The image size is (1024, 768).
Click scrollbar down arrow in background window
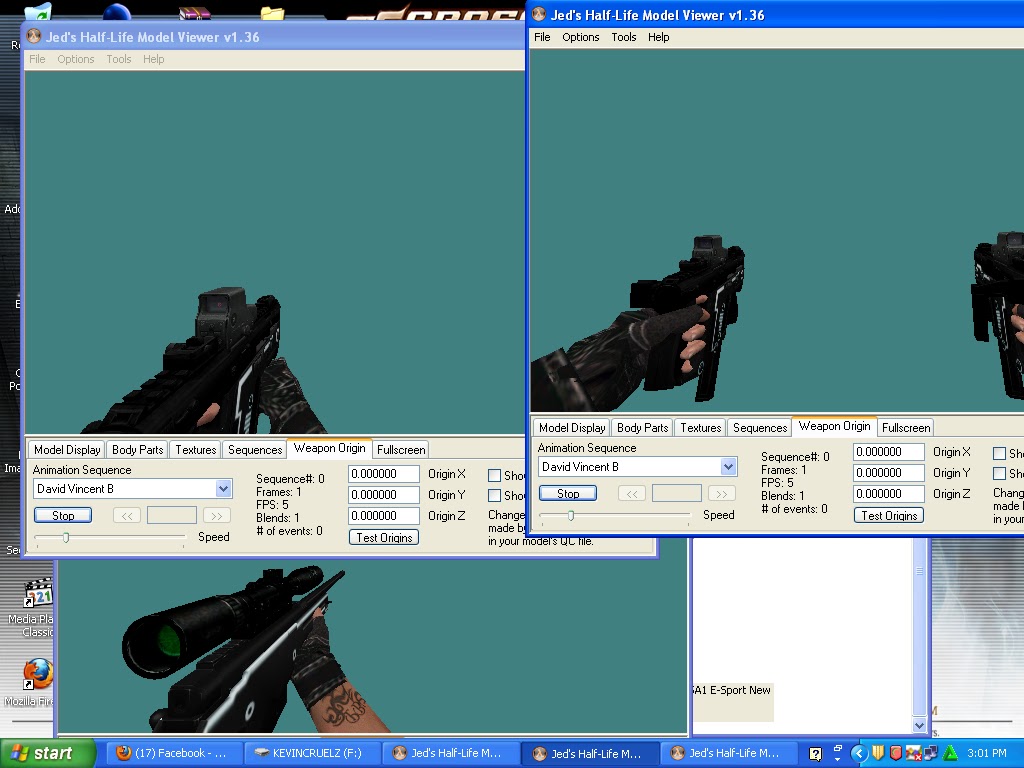pos(919,725)
